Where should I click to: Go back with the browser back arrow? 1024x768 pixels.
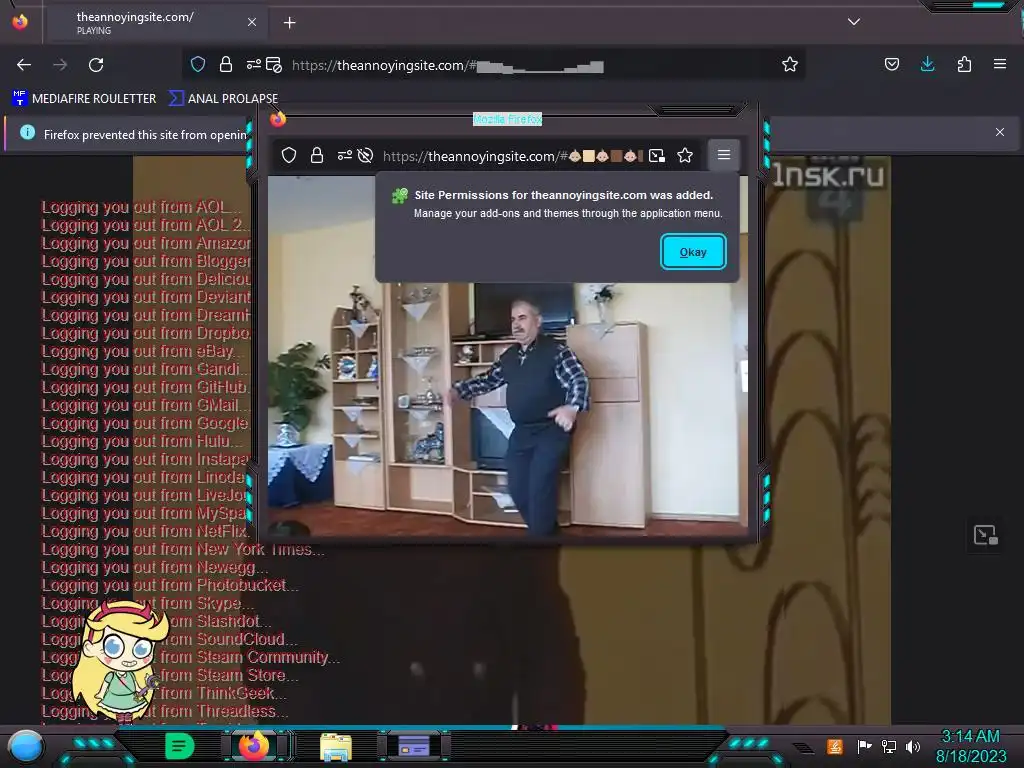[x=24, y=65]
